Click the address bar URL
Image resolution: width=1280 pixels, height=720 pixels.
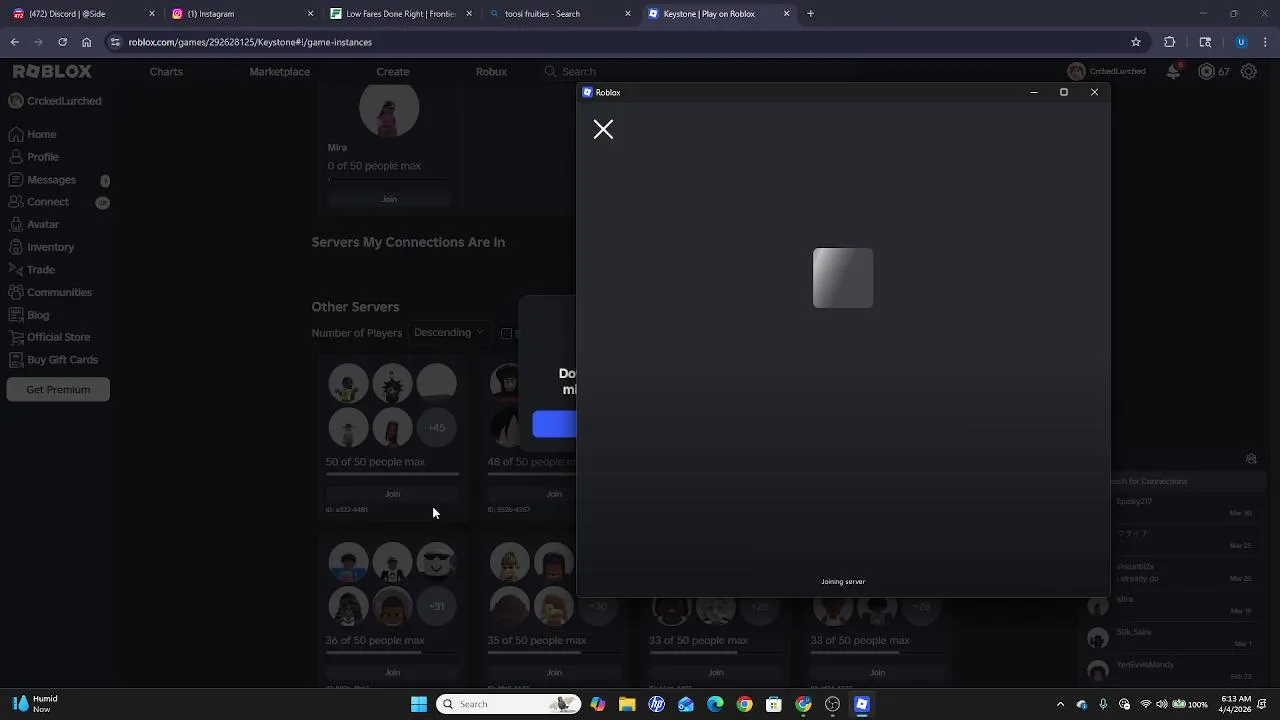pyautogui.click(x=250, y=42)
